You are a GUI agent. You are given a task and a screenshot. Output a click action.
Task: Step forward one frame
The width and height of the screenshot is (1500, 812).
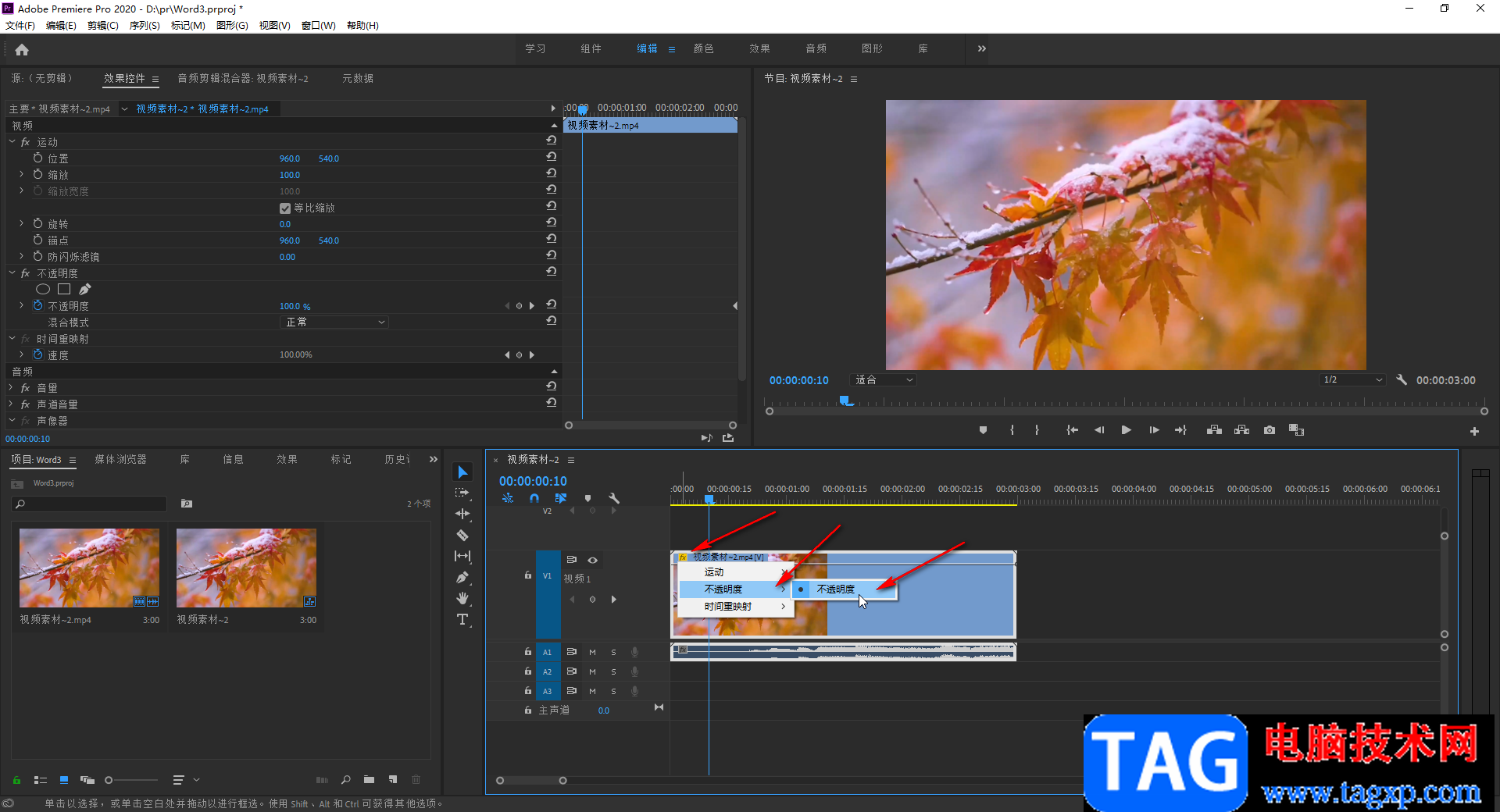pyautogui.click(x=1154, y=430)
